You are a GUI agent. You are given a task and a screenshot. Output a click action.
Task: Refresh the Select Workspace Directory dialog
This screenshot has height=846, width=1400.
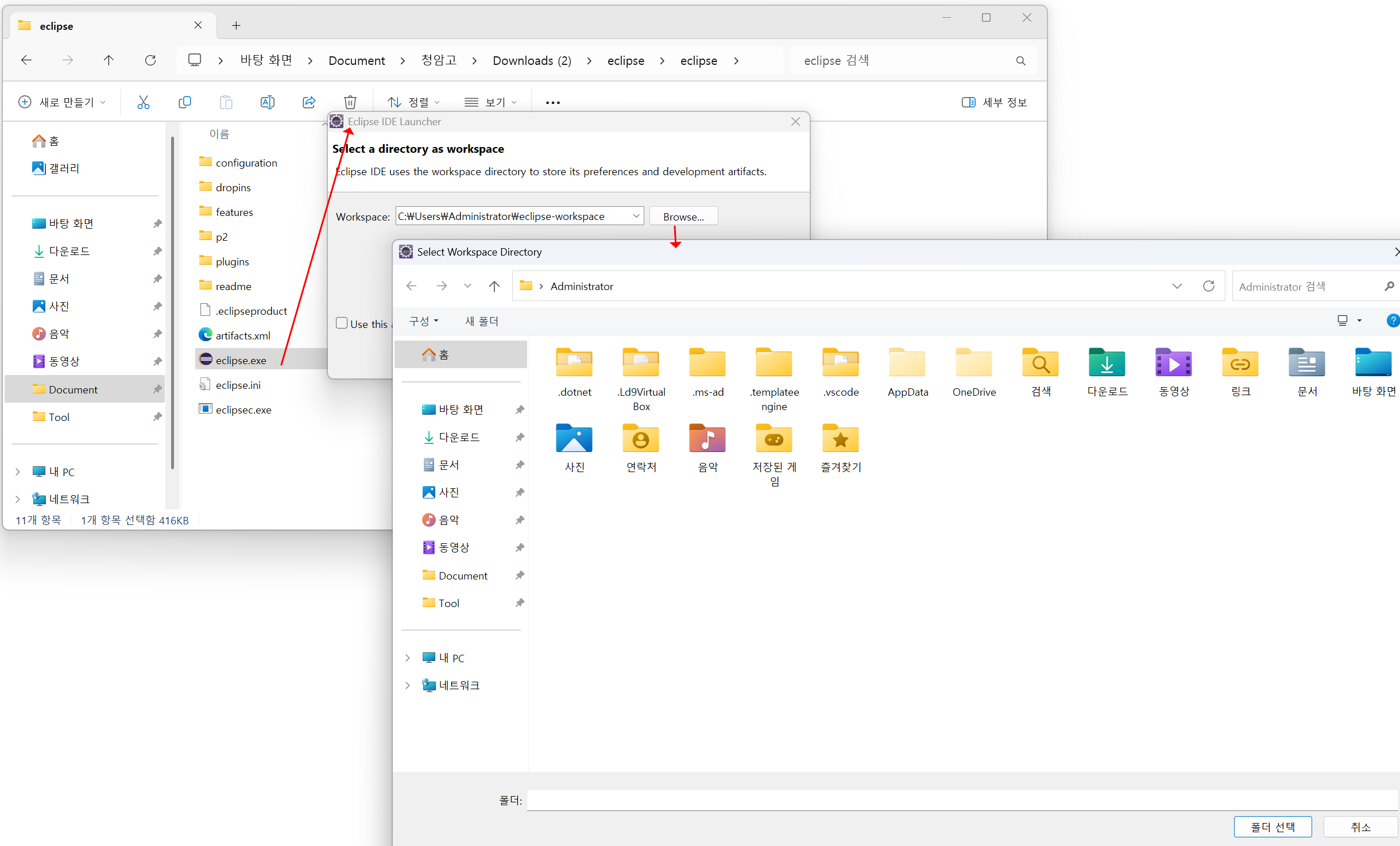(x=1208, y=286)
